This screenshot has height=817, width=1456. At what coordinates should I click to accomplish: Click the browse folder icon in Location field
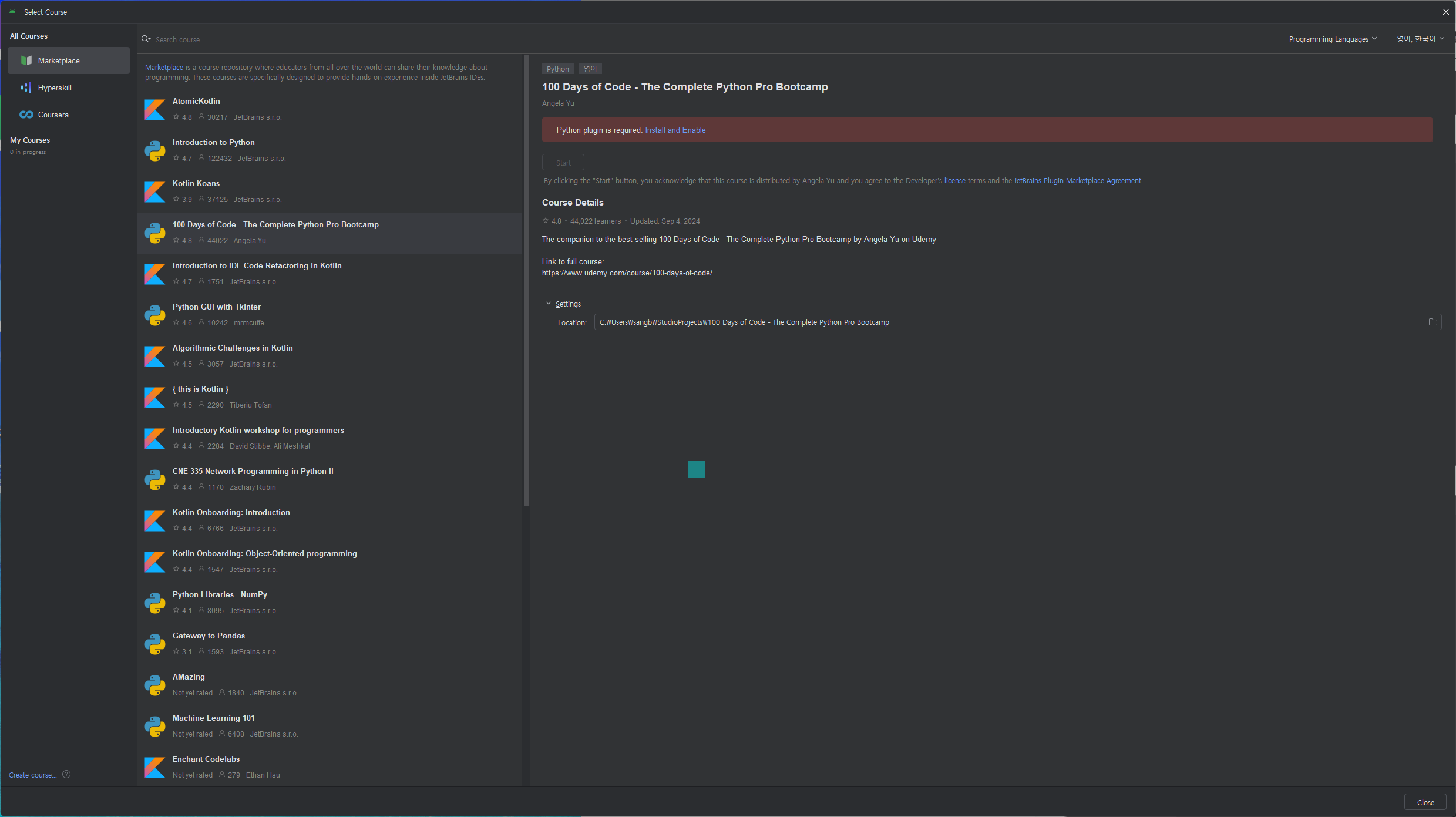1433,322
